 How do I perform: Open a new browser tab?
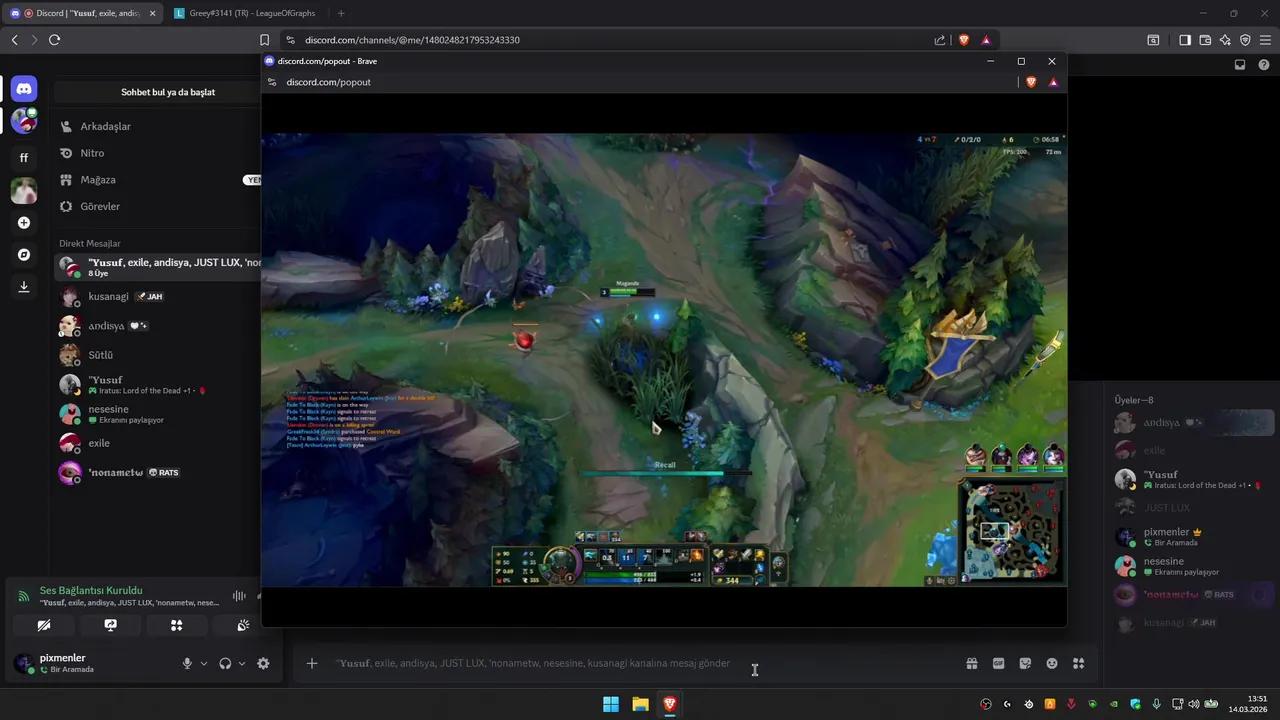(341, 13)
